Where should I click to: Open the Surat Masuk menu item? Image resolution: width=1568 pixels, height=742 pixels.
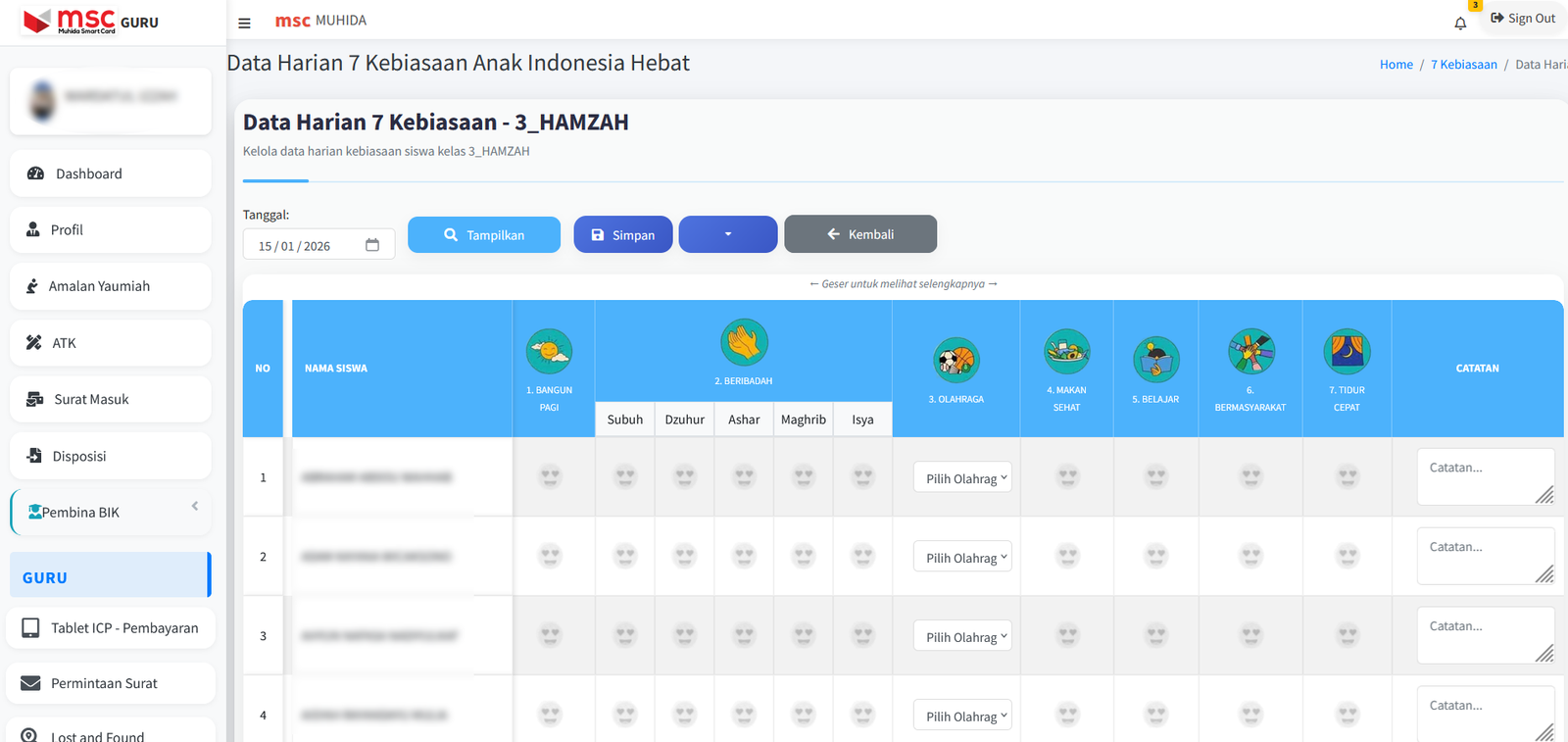(111, 399)
